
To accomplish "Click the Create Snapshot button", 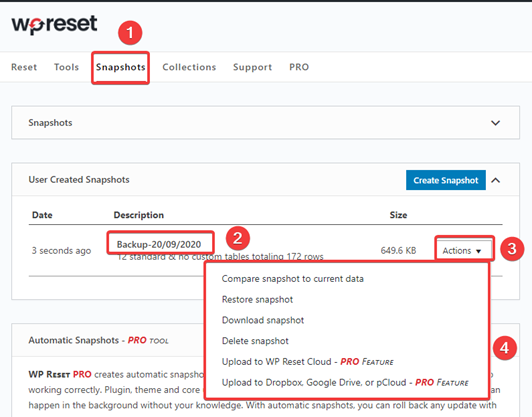I will click(x=445, y=180).
